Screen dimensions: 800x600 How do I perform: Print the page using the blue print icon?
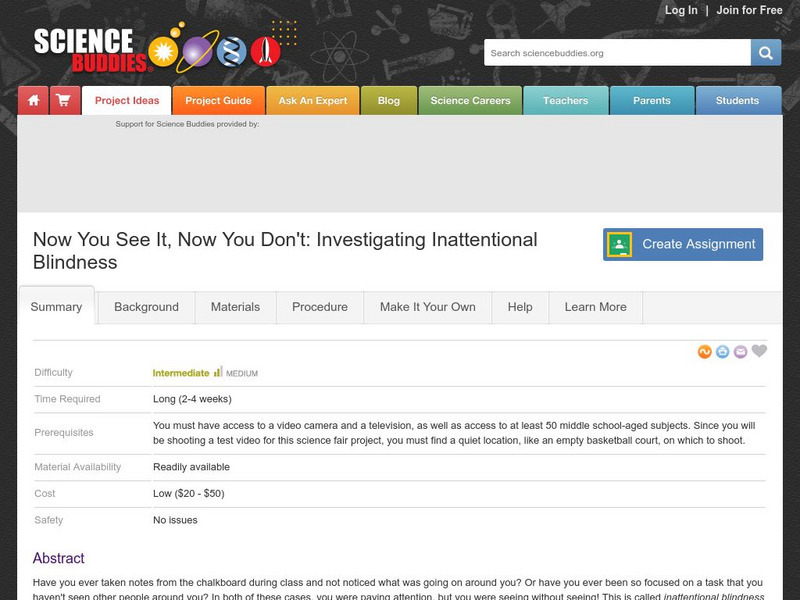point(721,350)
